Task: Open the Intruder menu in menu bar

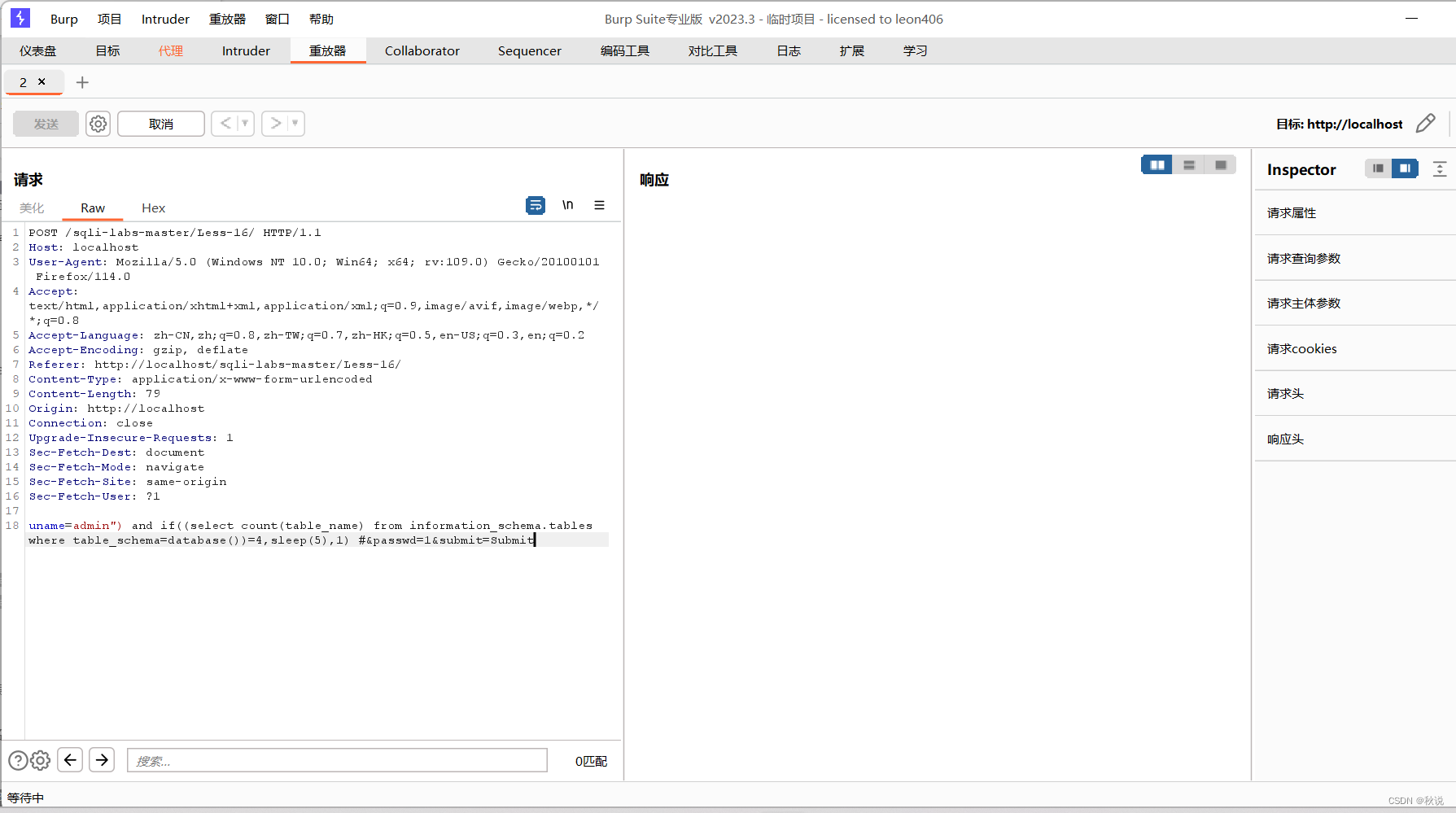Action: pyautogui.click(x=165, y=19)
